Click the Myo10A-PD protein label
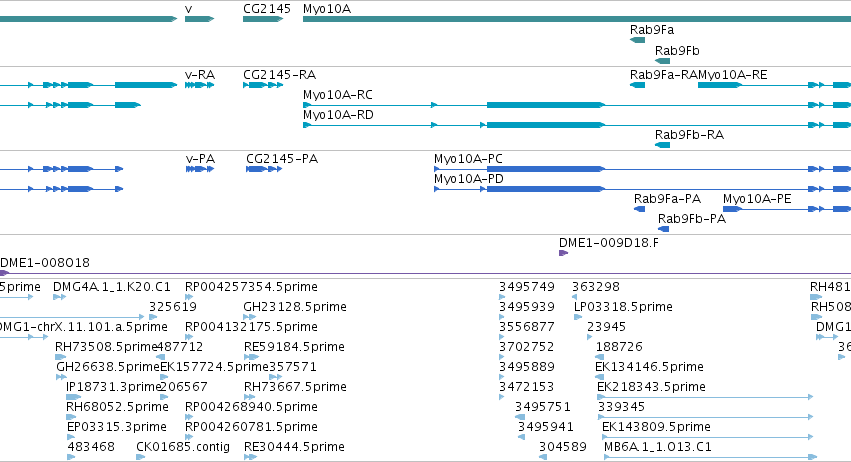Viewport: 851px width, 462px height. click(468, 179)
